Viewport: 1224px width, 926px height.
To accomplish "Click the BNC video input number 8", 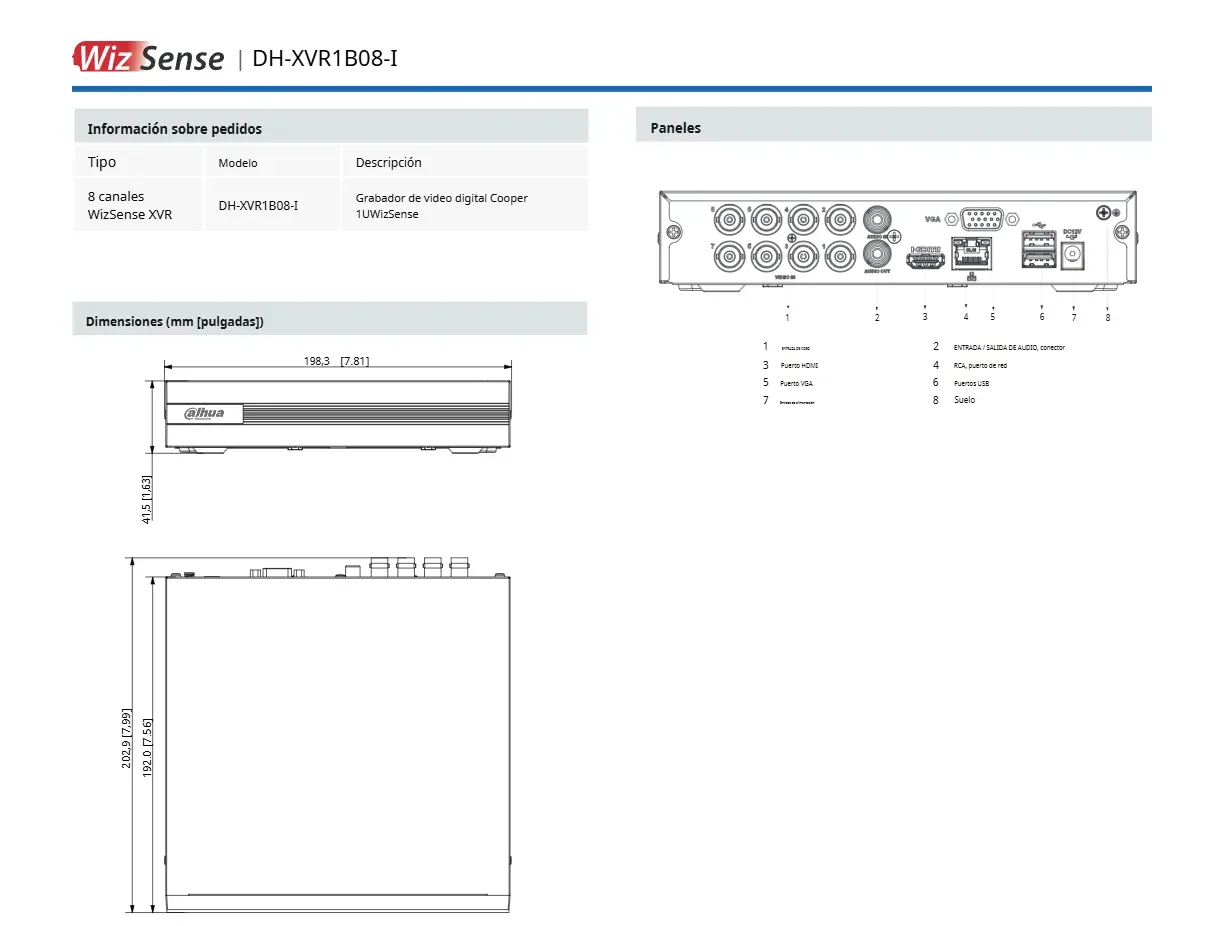I will click(729, 218).
